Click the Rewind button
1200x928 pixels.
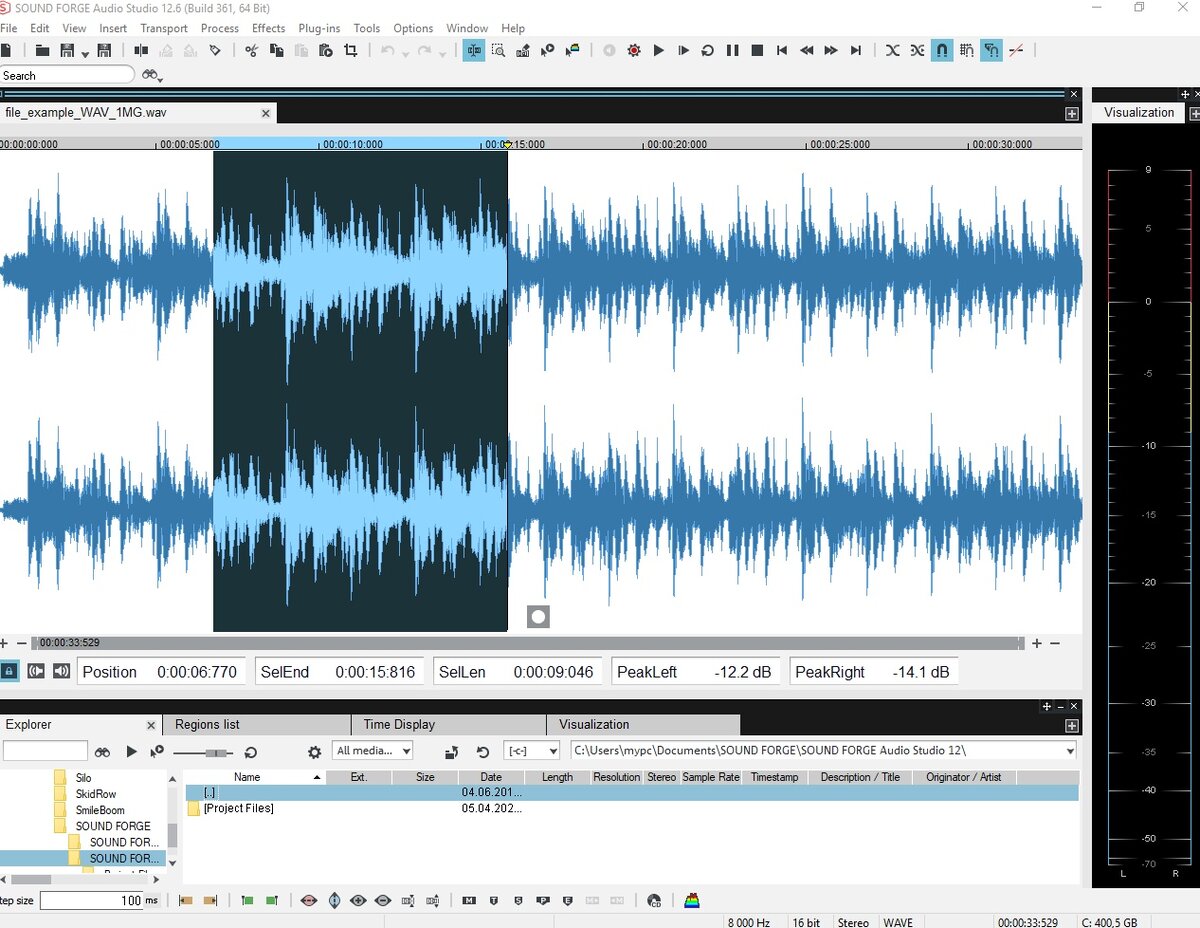(807, 50)
